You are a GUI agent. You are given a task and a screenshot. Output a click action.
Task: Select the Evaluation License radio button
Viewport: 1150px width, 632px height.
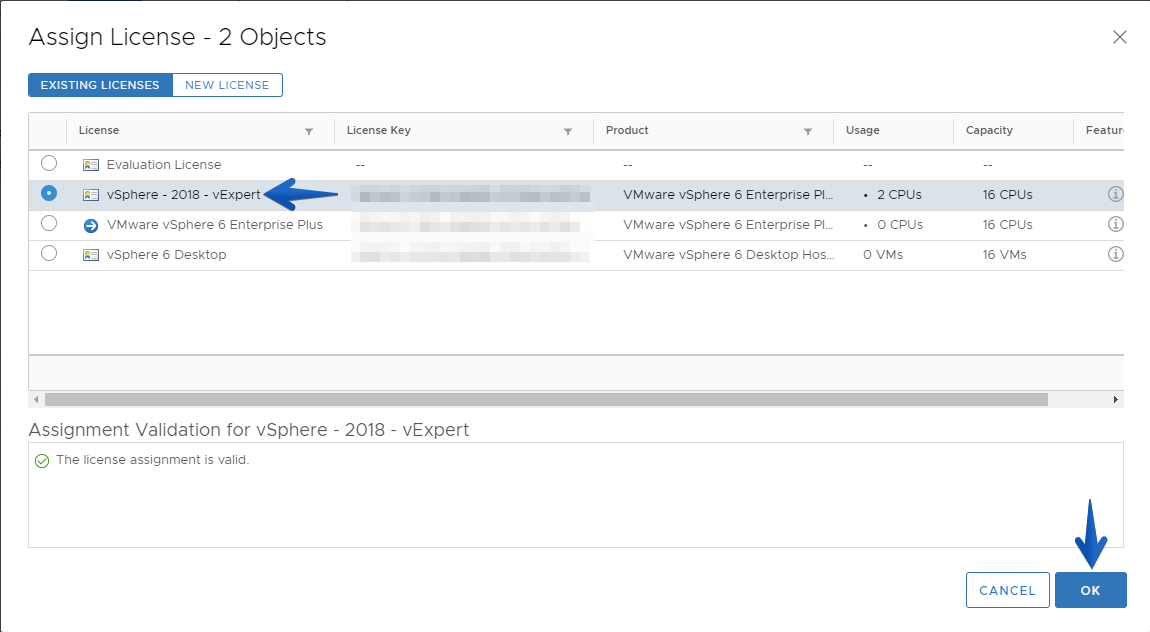click(49, 163)
